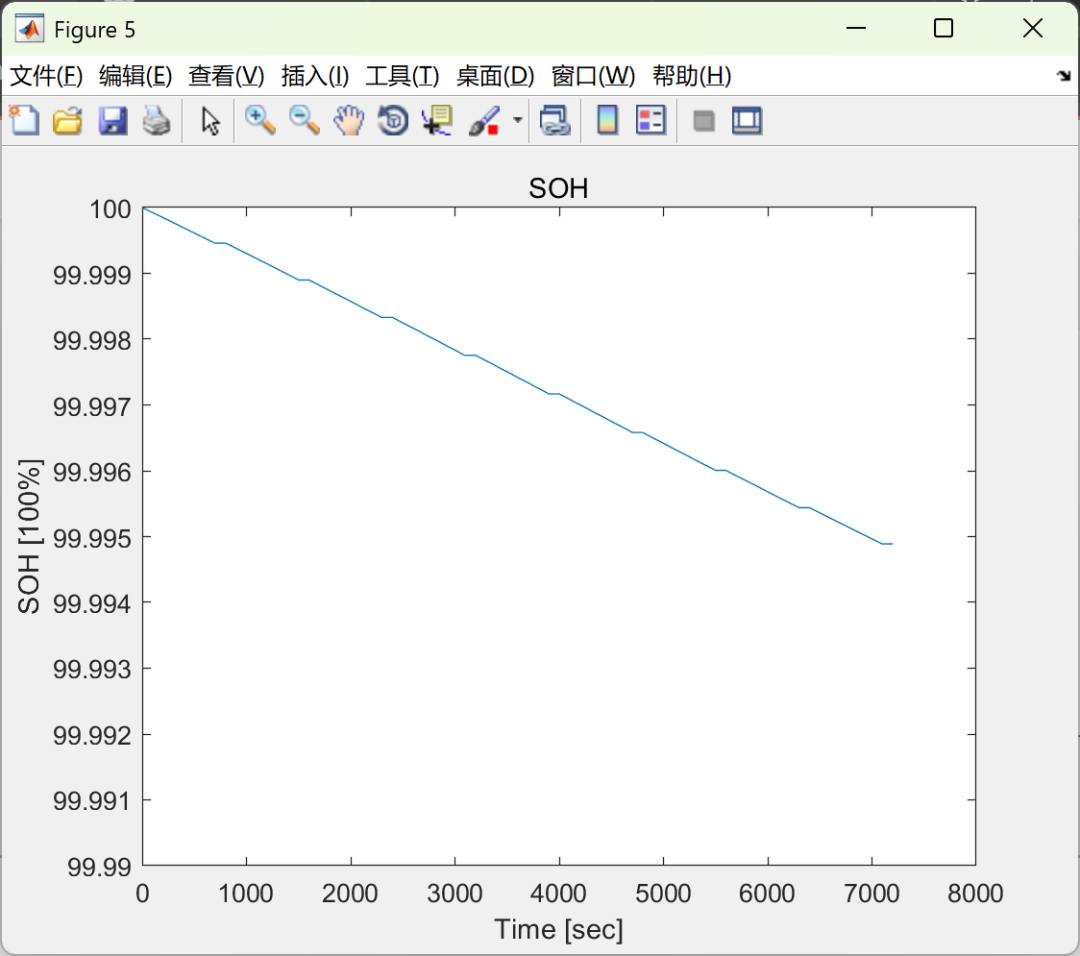The image size is (1080, 956).
Task: Select the Zoom In tool
Action: (259, 120)
